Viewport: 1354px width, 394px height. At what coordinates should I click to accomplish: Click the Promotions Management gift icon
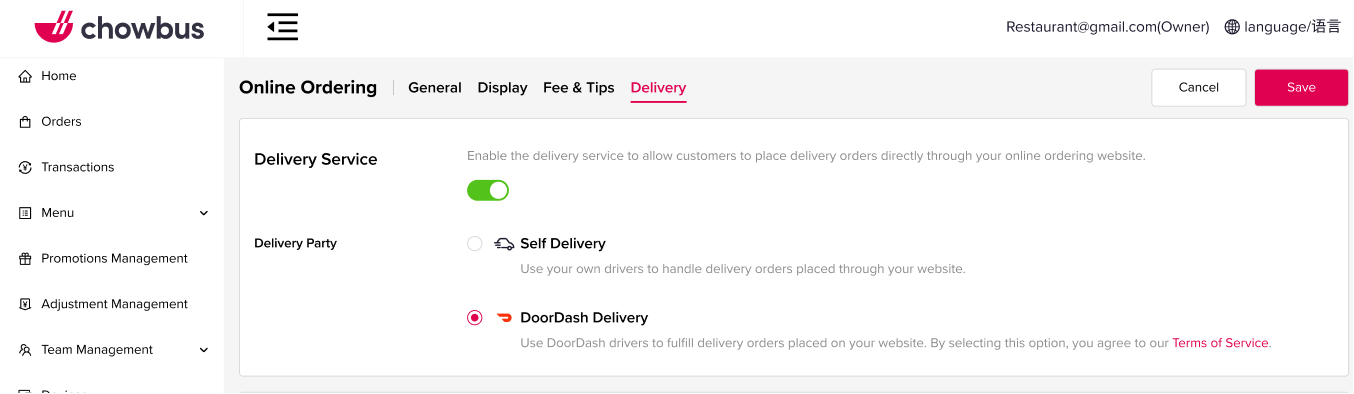coord(26,259)
